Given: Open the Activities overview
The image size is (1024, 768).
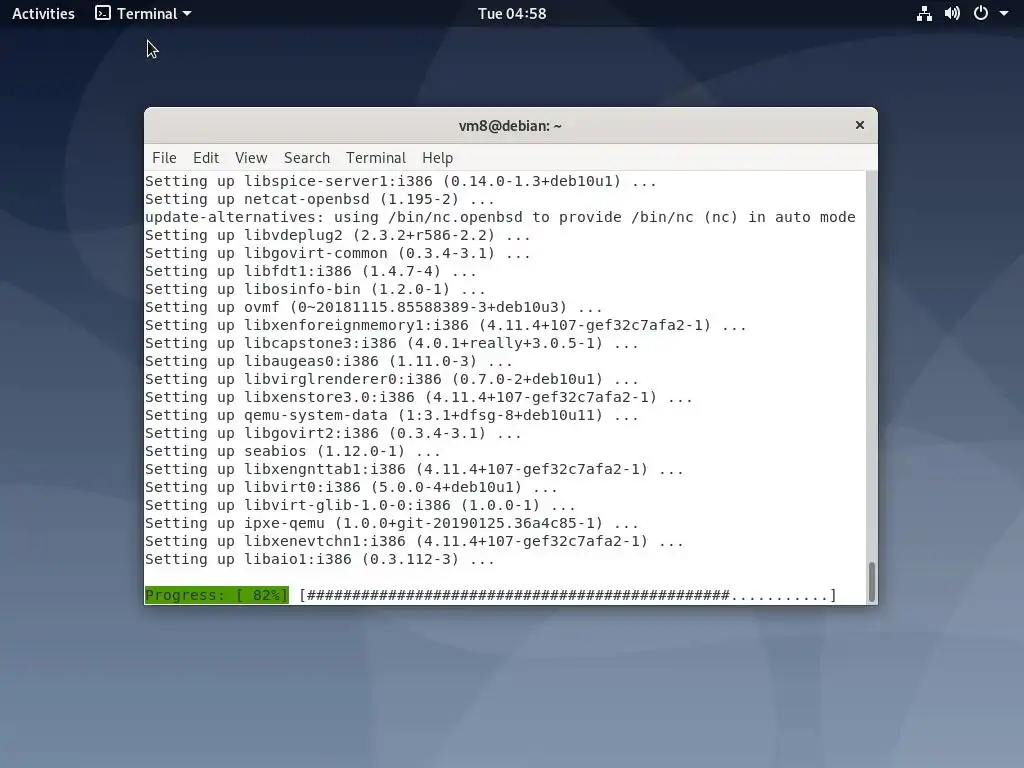Looking at the screenshot, I should [x=43, y=13].
